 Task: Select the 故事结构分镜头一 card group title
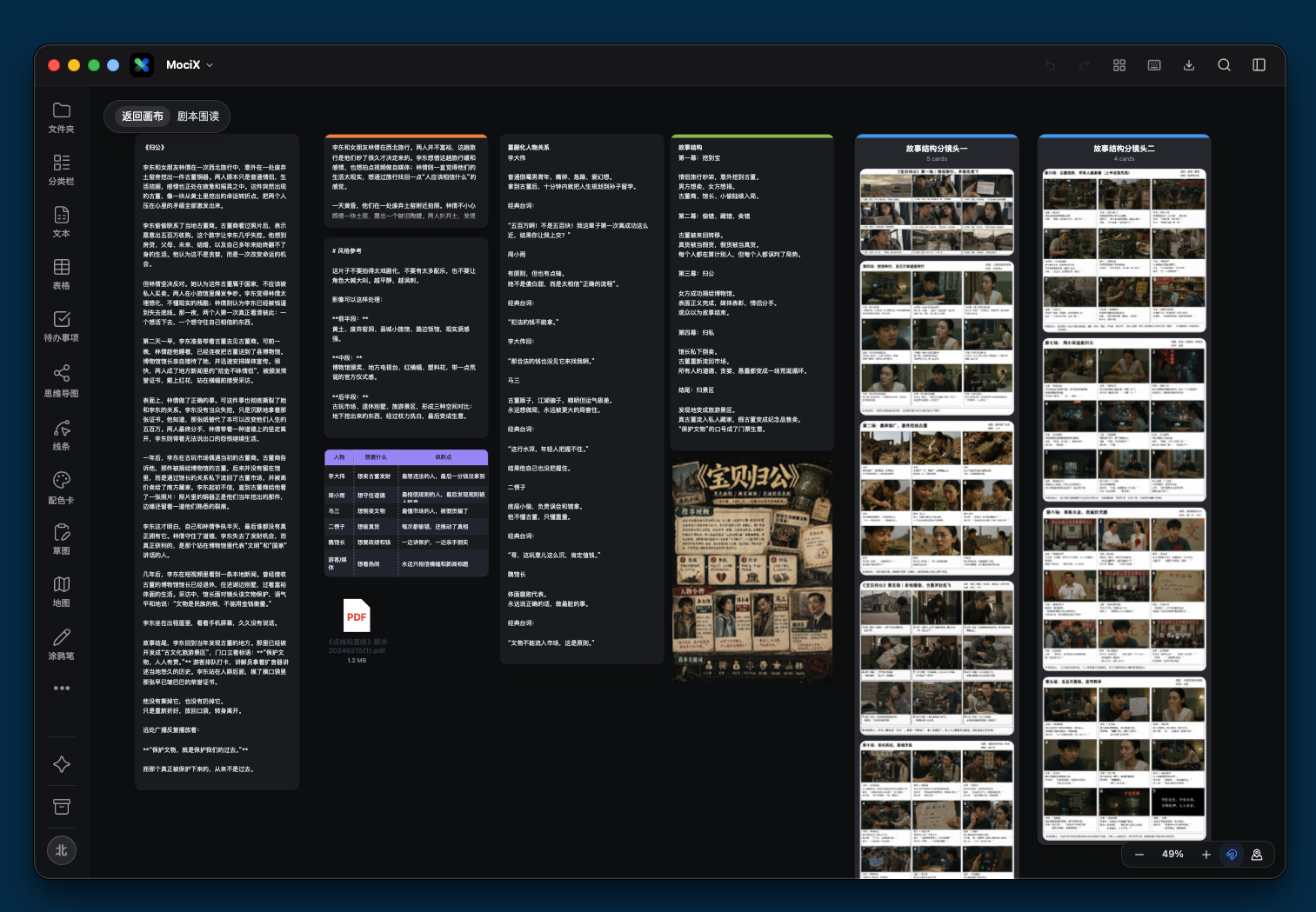point(937,149)
